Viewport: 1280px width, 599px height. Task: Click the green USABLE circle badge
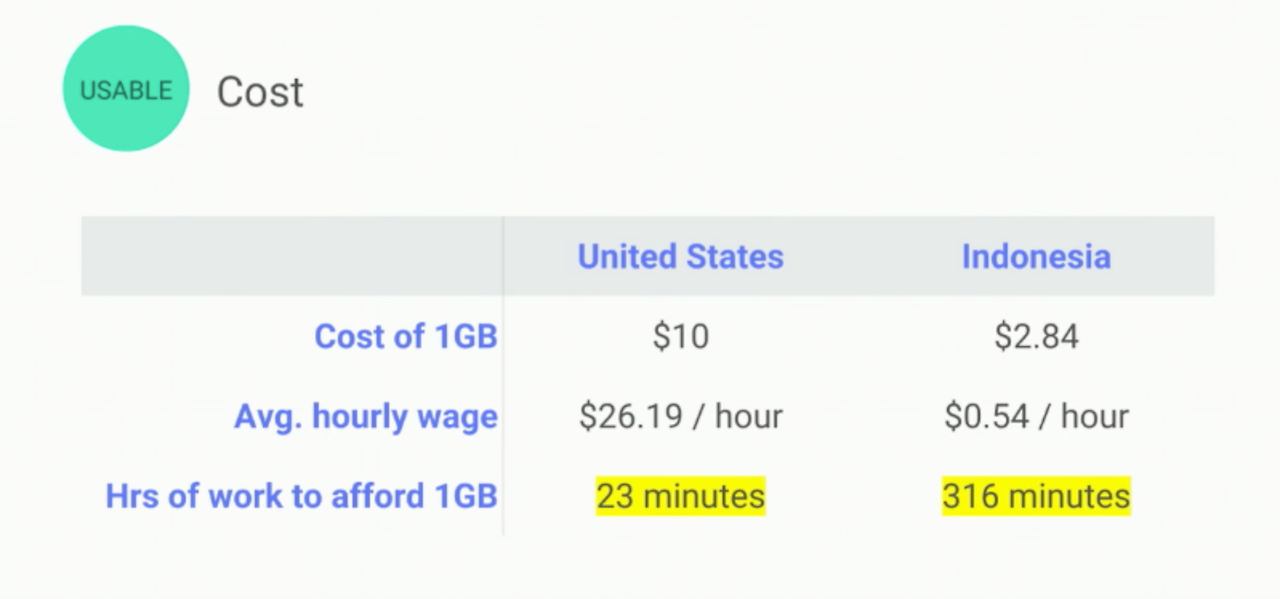126,89
